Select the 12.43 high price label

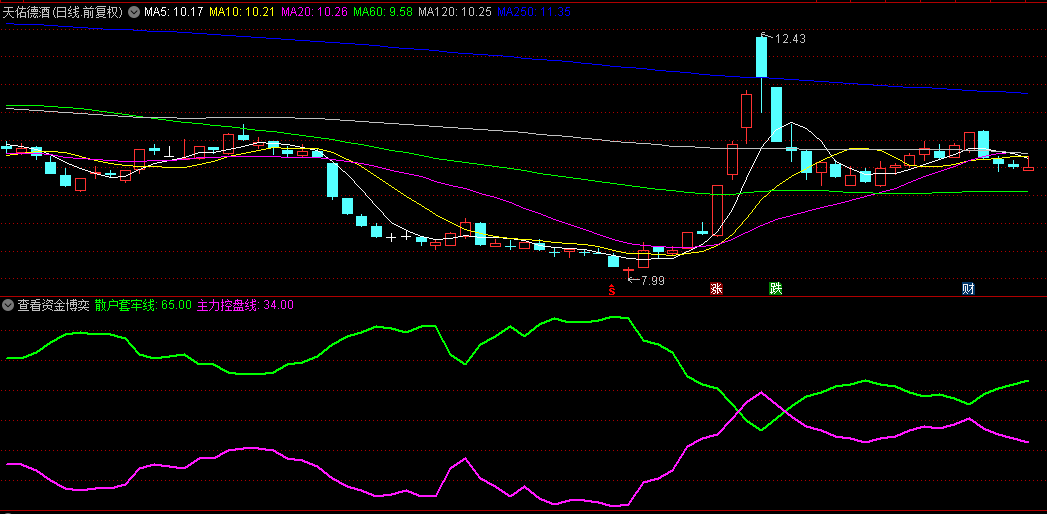tap(791, 39)
